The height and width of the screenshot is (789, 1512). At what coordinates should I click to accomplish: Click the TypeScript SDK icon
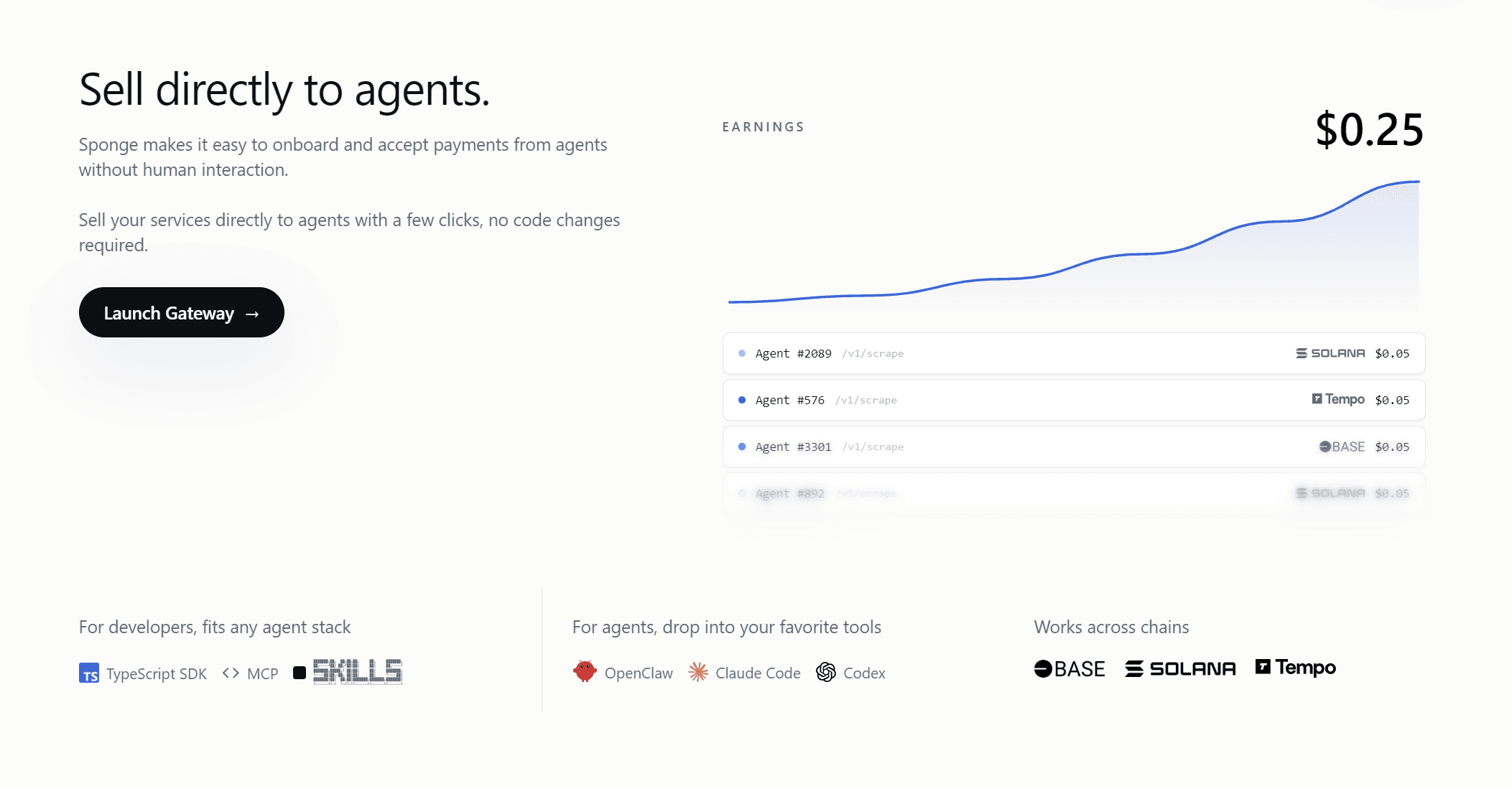point(89,673)
